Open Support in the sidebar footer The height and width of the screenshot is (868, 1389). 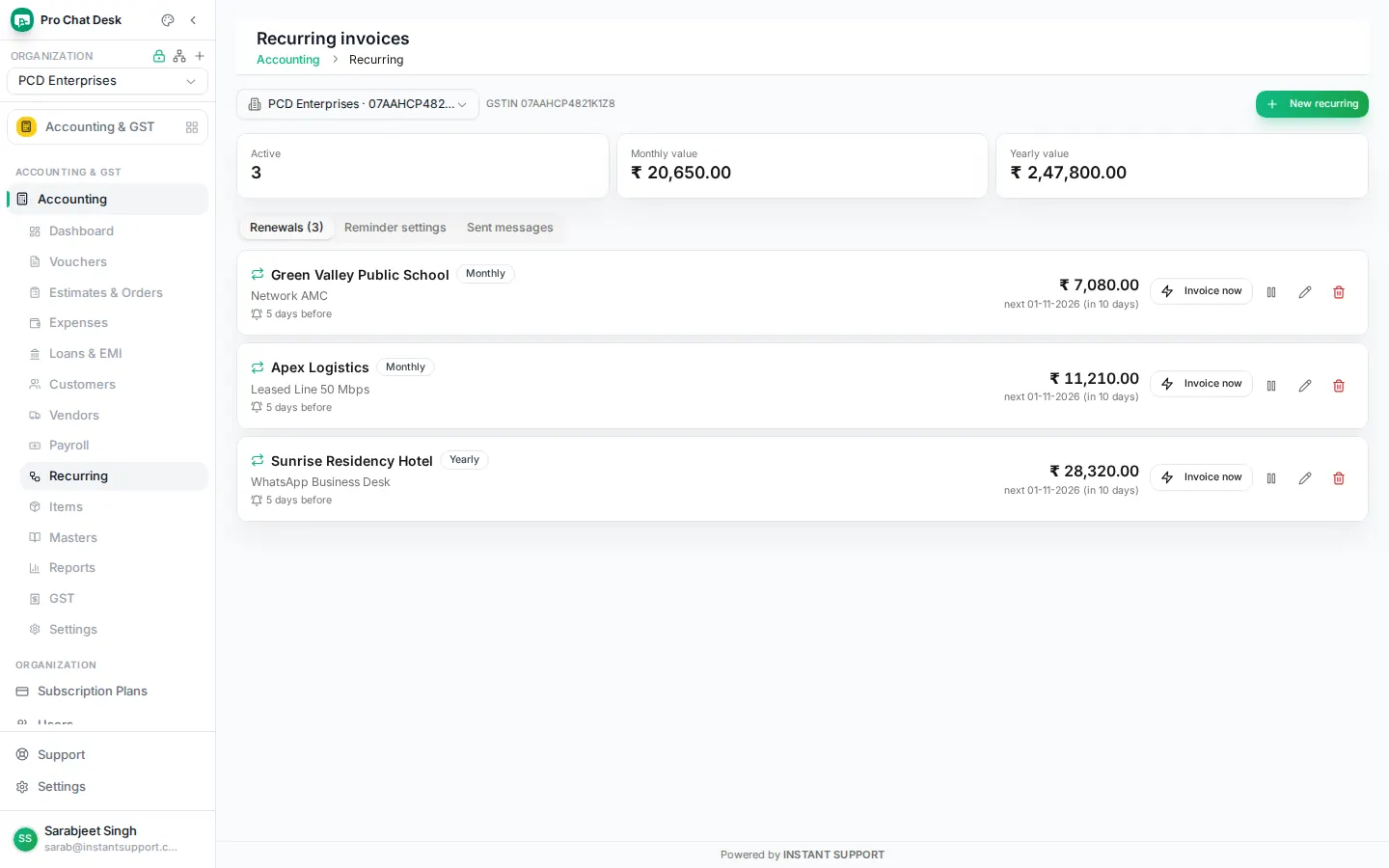point(107,755)
